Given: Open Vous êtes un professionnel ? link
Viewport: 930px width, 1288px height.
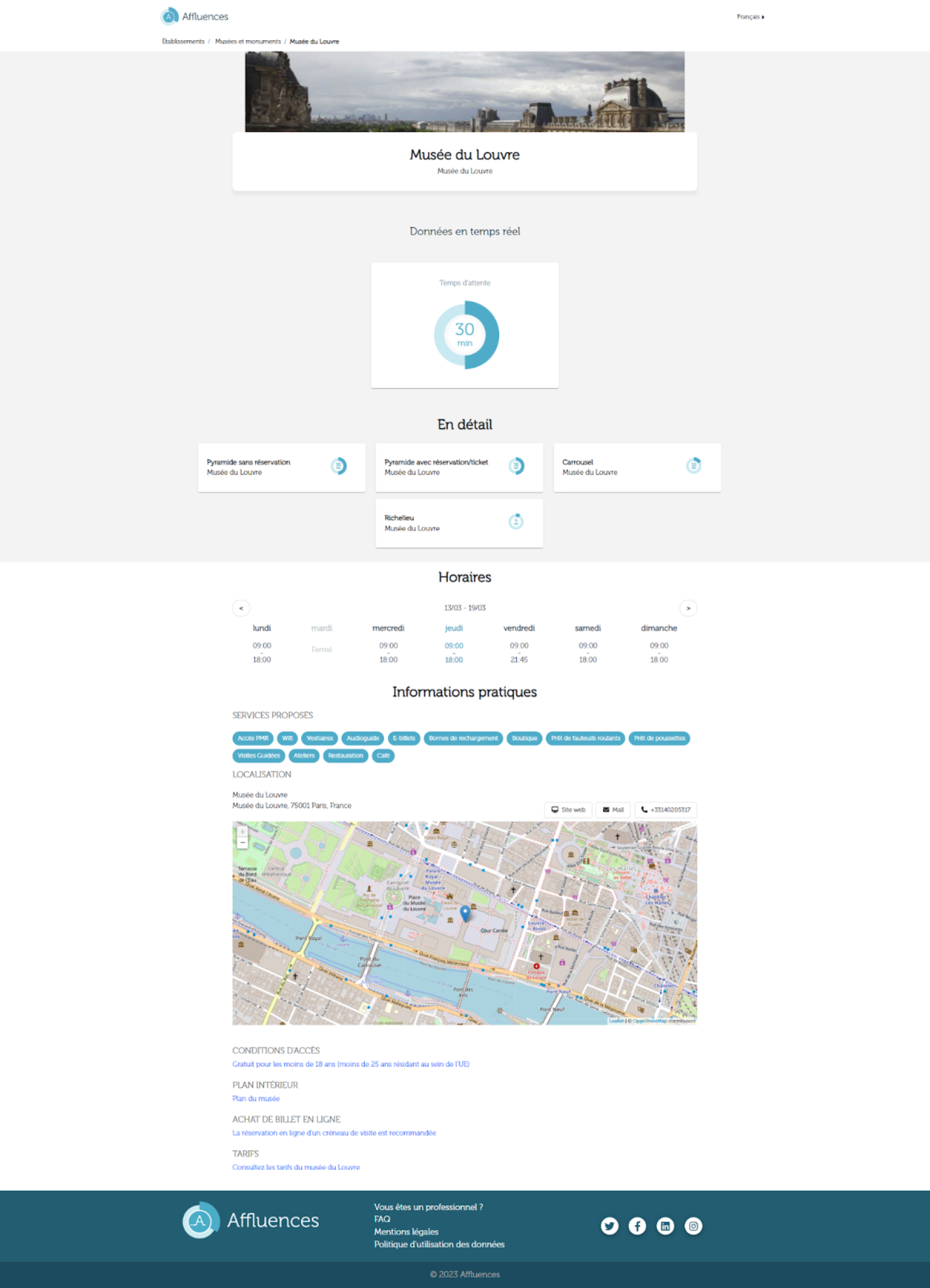Looking at the screenshot, I should click(x=428, y=1207).
